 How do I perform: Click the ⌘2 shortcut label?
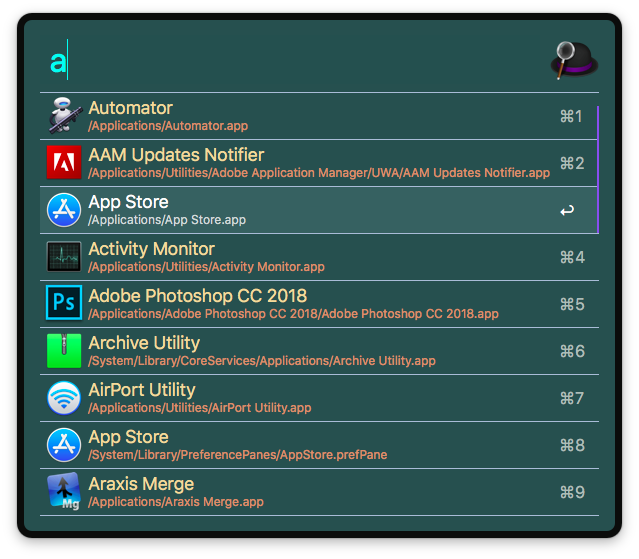(571, 163)
